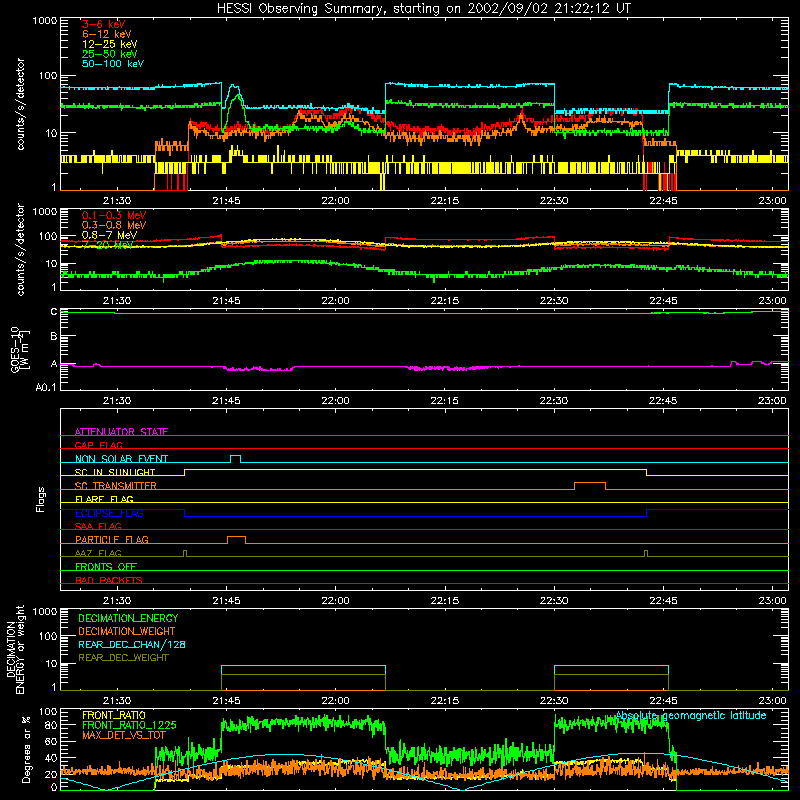Image resolution: width=800 pixels, height=800 pixels.
Task: Select the 'B' flux class tick label
Action: (x=54, y=336)
